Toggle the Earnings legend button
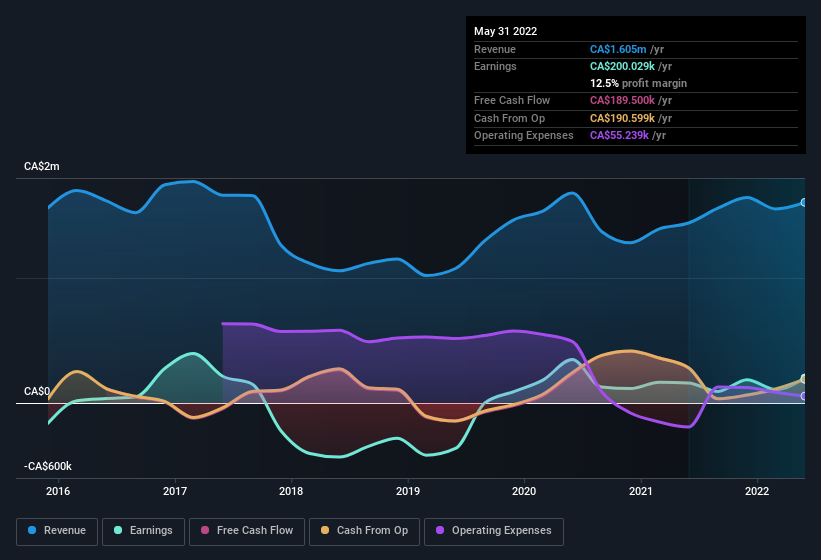This screenshot has height=560, width=821. 143,531
